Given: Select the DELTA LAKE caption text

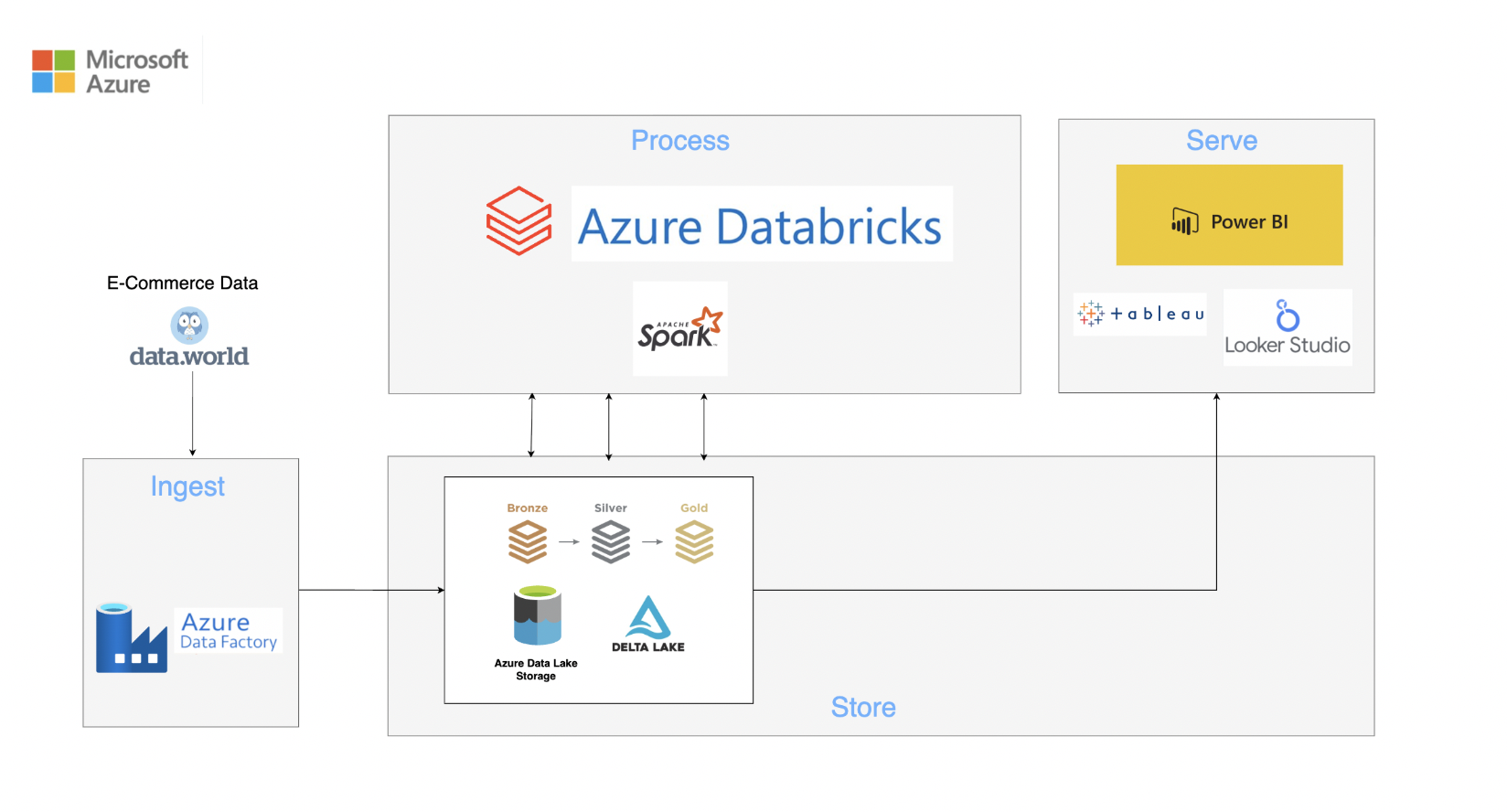Looking at the screenshot, I should tap(648, 646).
